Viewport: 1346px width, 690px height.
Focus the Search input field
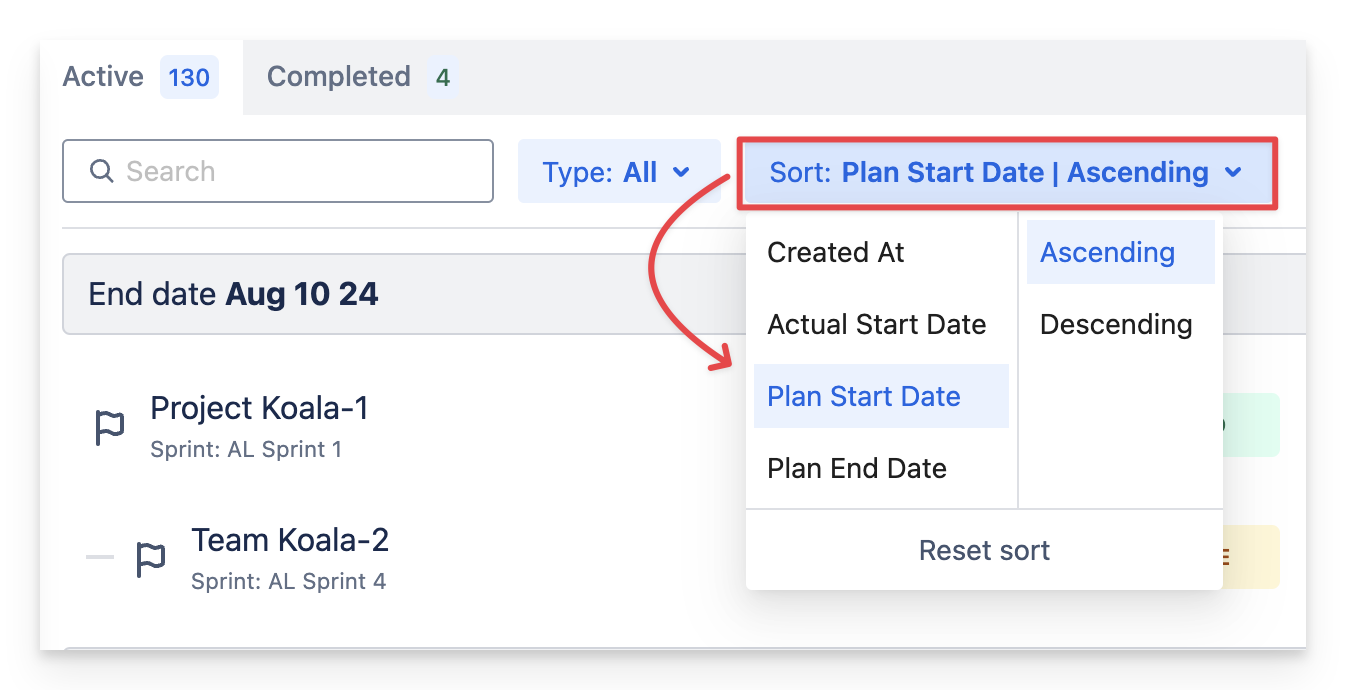tap(300, 171)
